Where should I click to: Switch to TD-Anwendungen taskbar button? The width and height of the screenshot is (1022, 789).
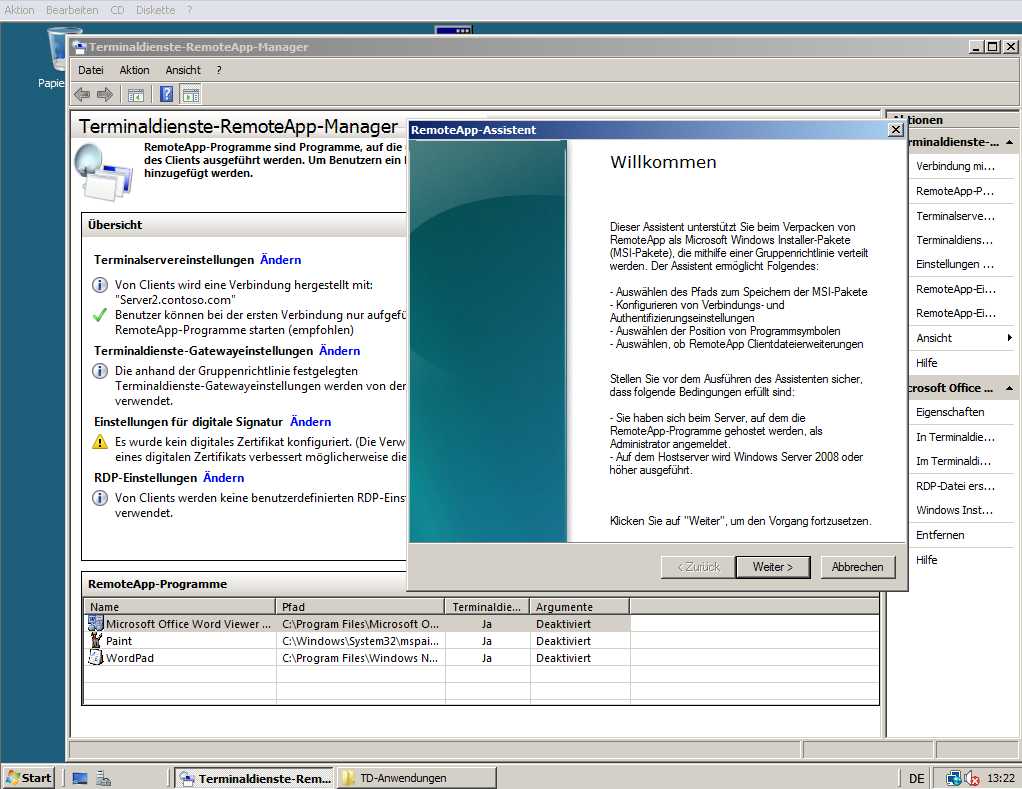416,778
